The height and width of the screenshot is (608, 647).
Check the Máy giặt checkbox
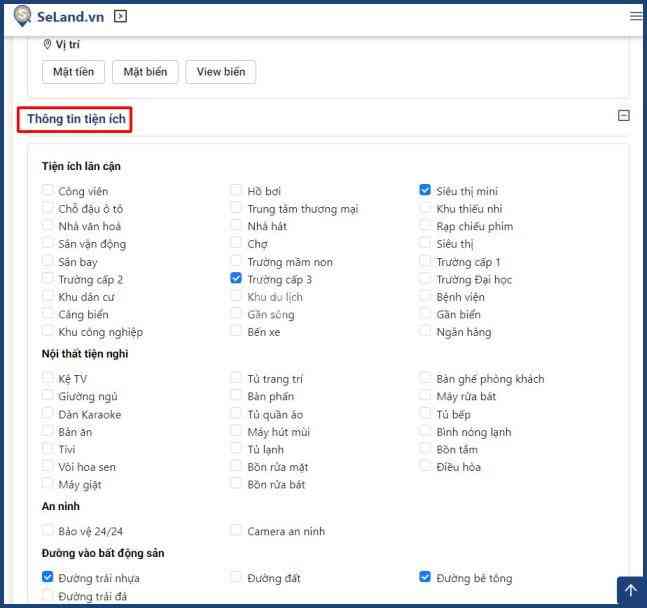48,484
